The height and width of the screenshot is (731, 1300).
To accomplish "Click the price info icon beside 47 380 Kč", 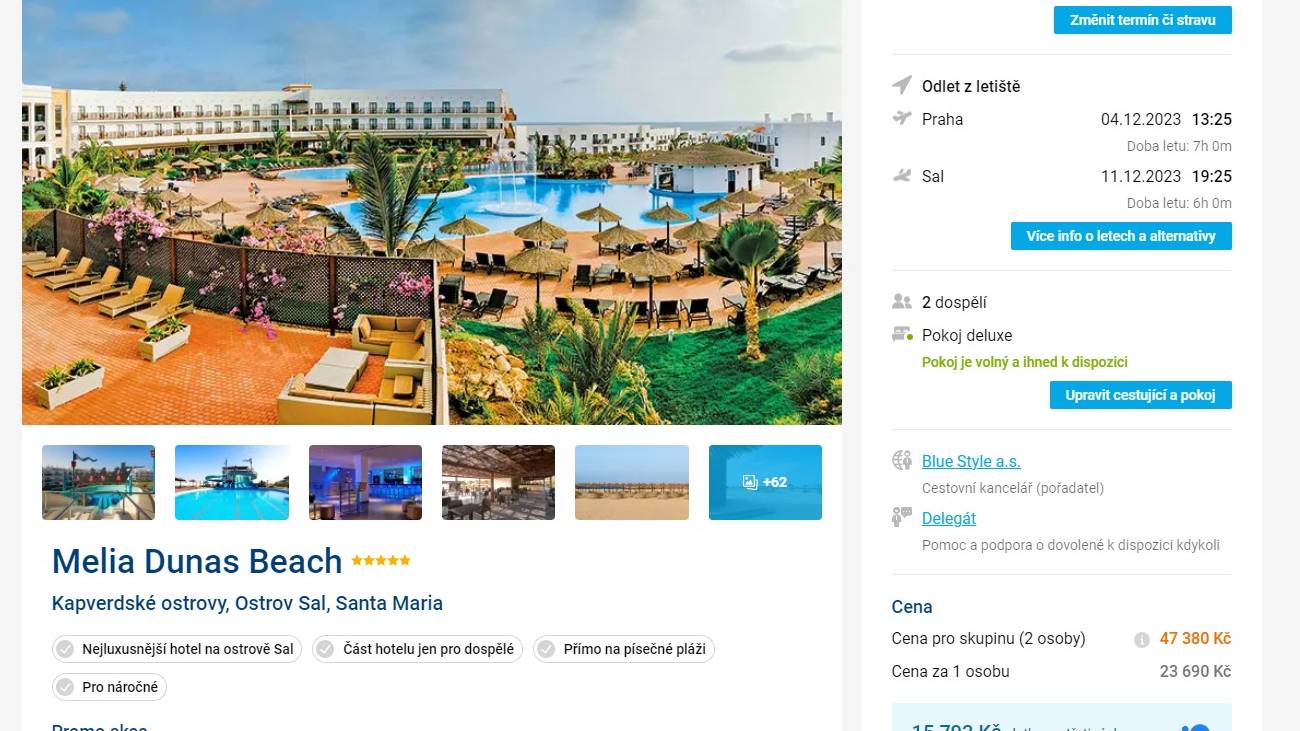I will pos(1142,640).
